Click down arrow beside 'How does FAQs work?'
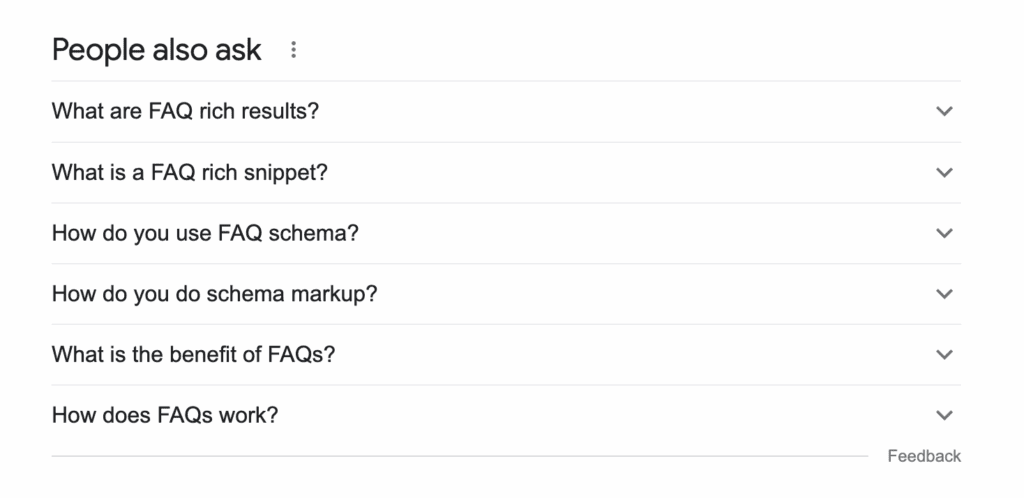 click(944, 415)
